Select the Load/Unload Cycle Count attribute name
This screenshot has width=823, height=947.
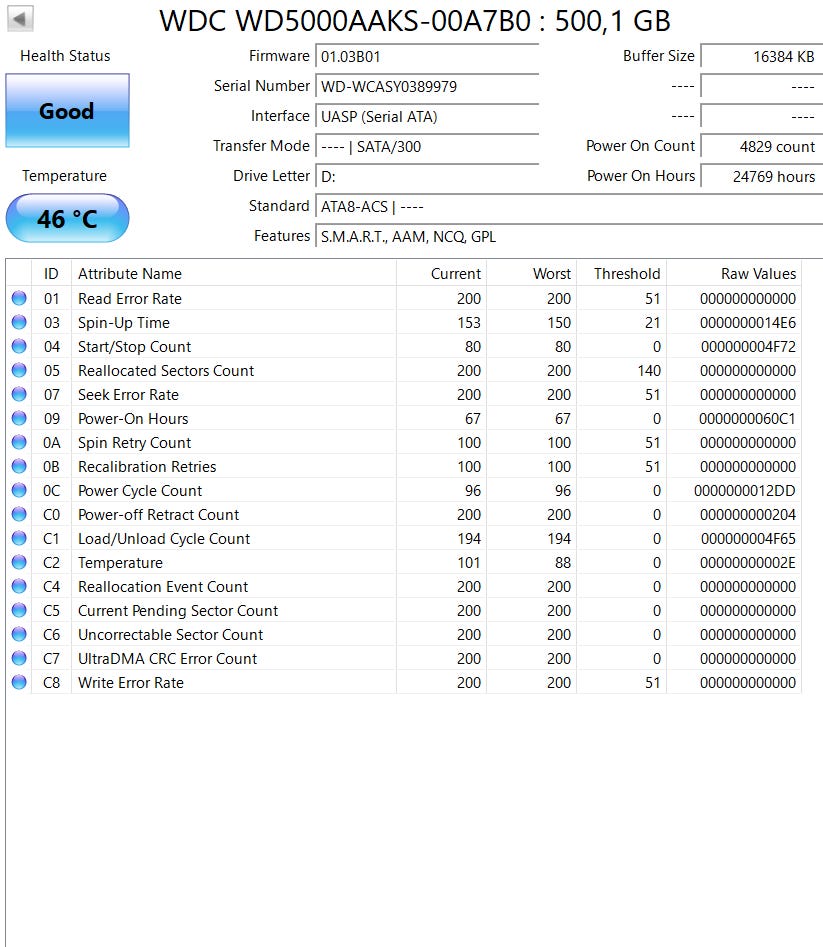[x=164, y=538]
